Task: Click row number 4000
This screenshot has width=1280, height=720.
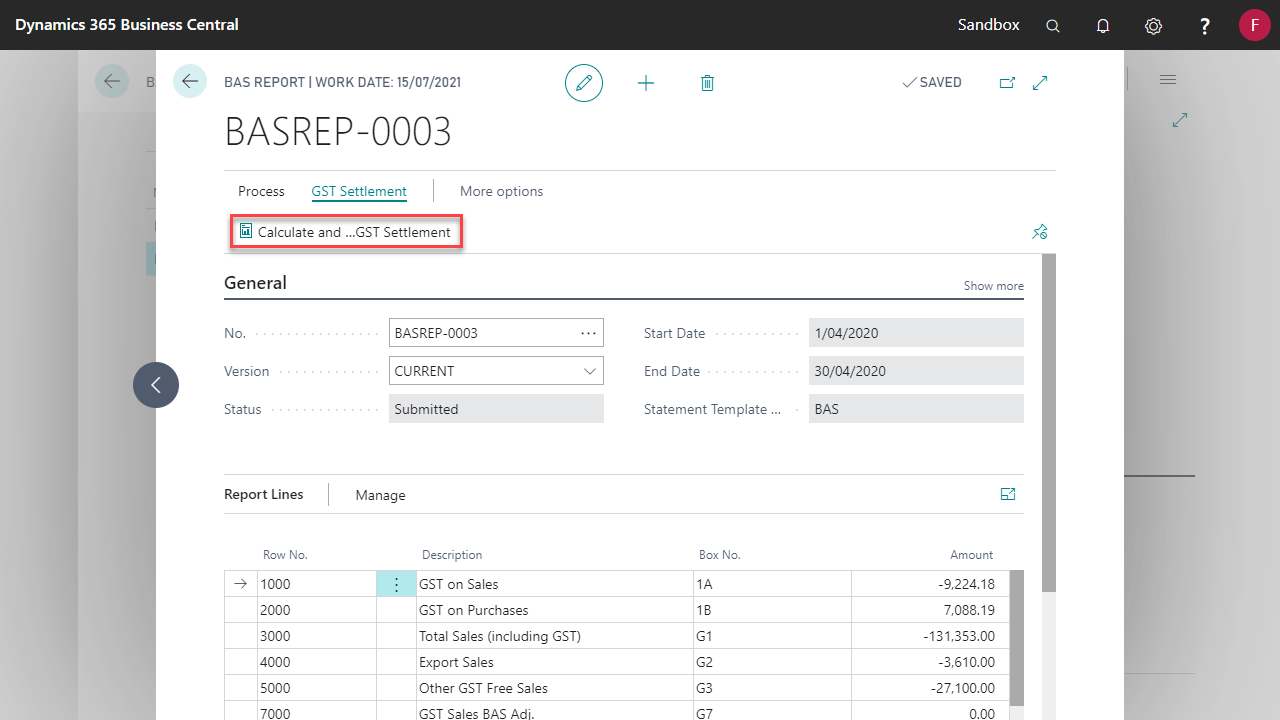Action: 317,662
